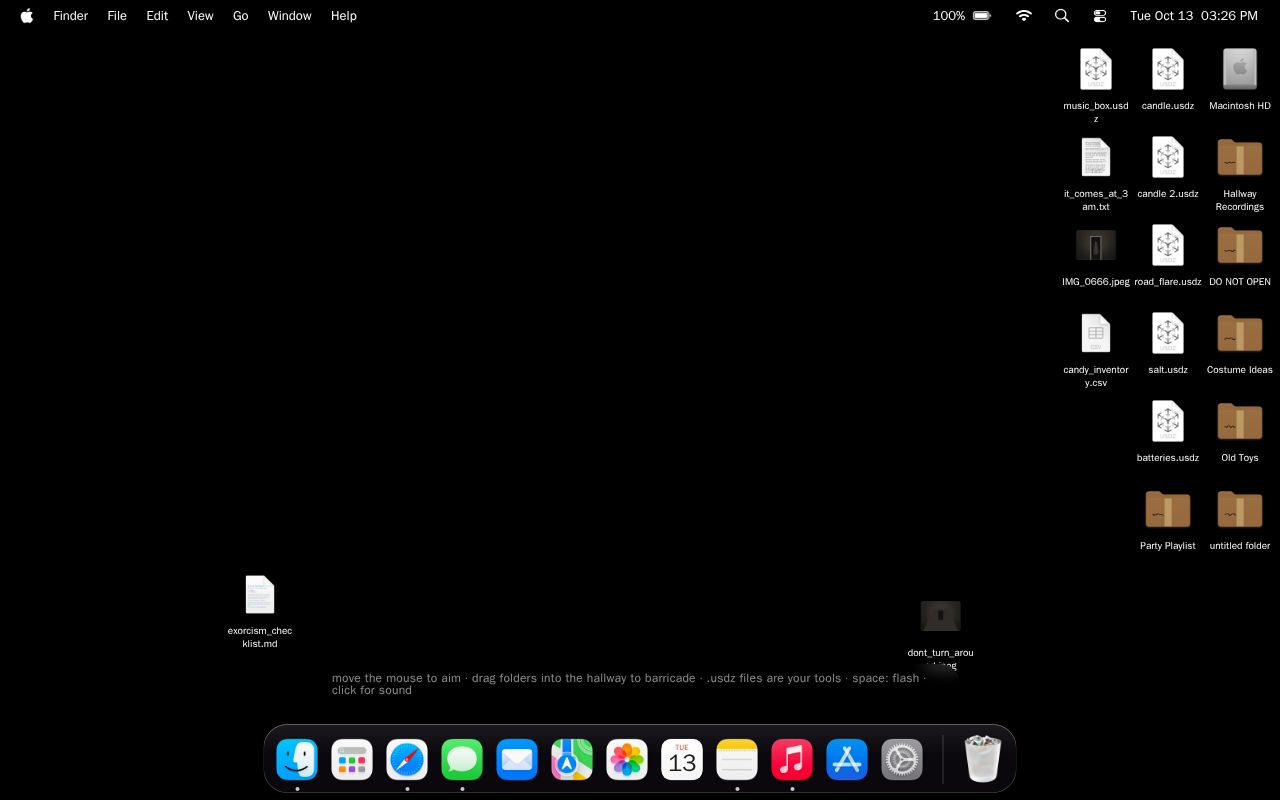Open Messages from the Dock
Image resolution: width=1280 pixels, height=800 pixels.
(x=462, y=760)
